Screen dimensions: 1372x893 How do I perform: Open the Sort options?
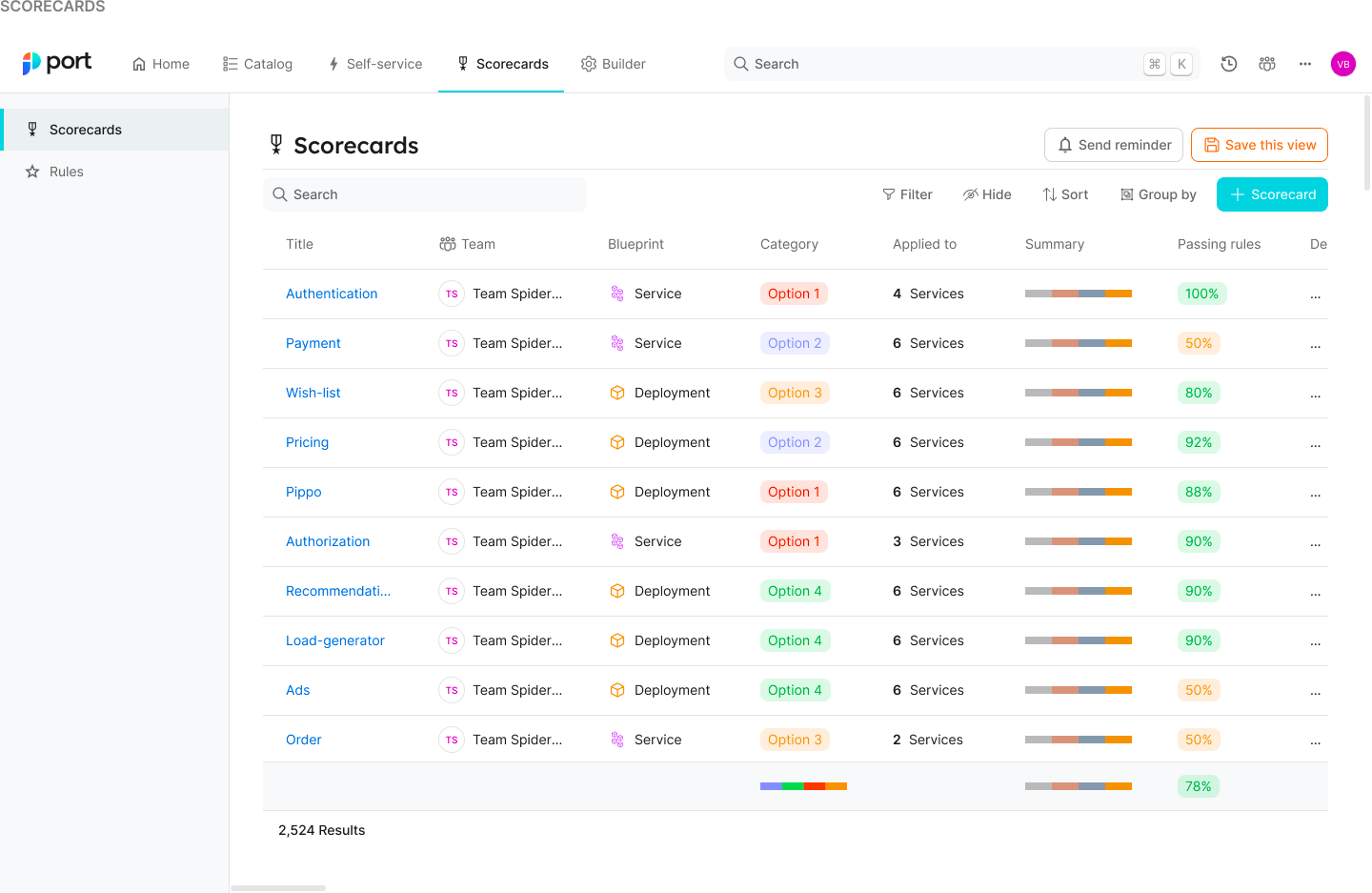pos(1065,194)
